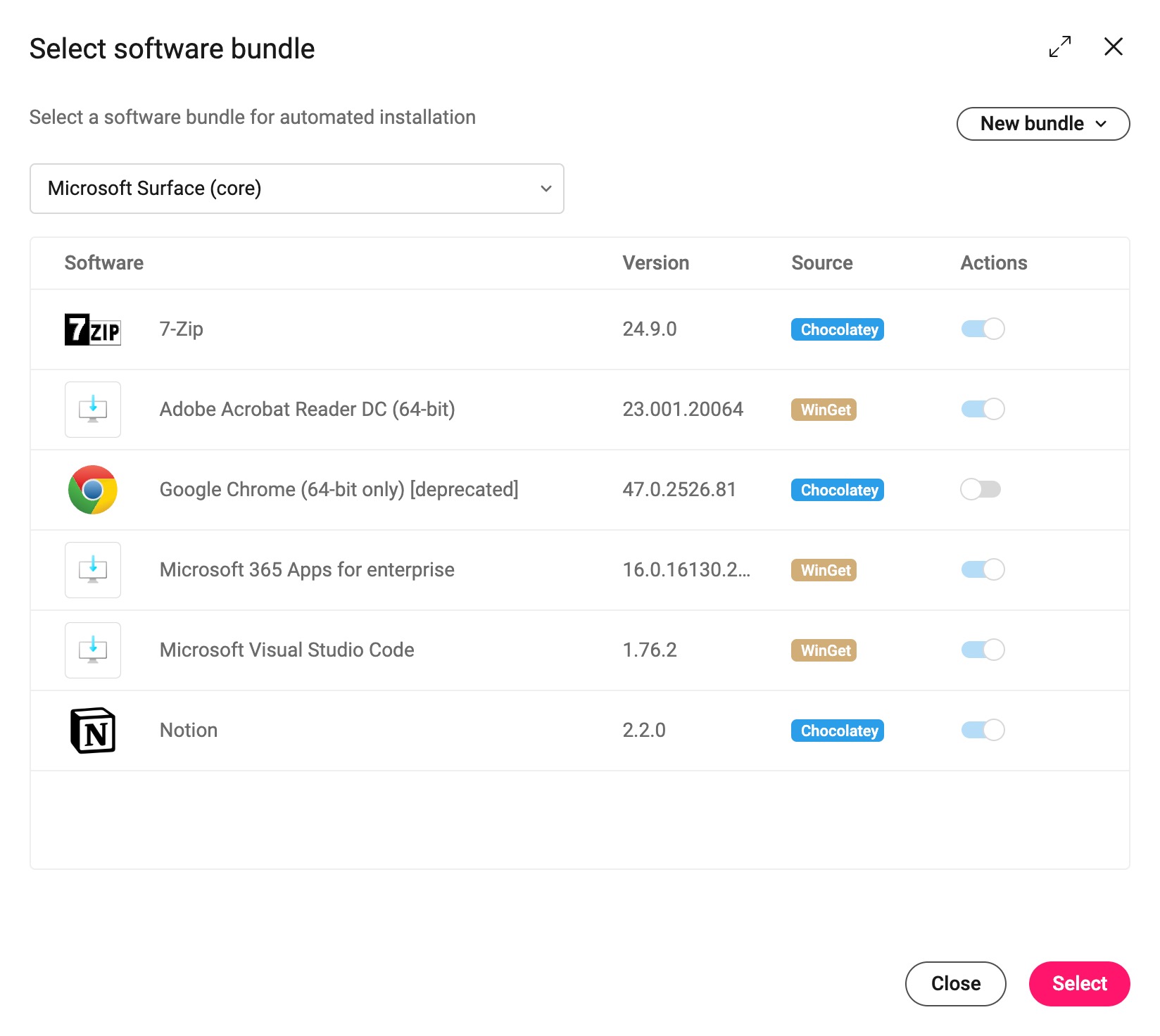Click the Close button
This screenshot has height=1036, width=1160.
point(956,984)
